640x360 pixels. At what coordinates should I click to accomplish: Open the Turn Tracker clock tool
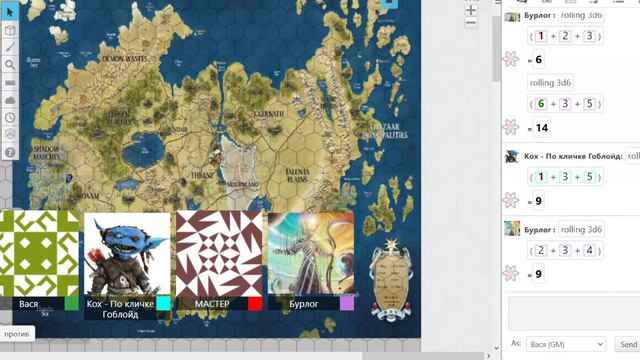(10, 117)
